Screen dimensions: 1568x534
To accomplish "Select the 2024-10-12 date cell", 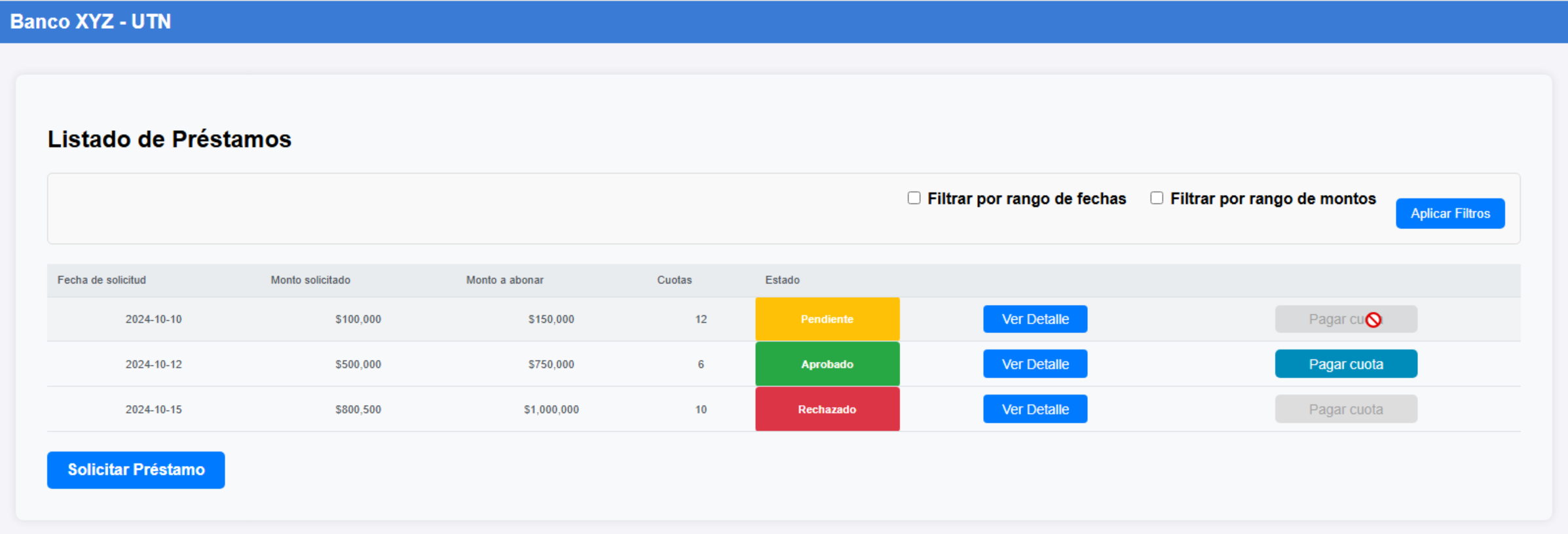I will click(153, 365).
